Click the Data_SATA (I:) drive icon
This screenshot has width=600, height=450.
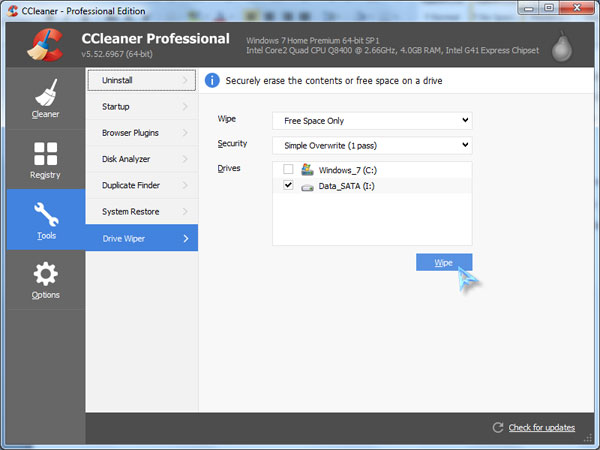pyautogui.click(x=307, y=188)
